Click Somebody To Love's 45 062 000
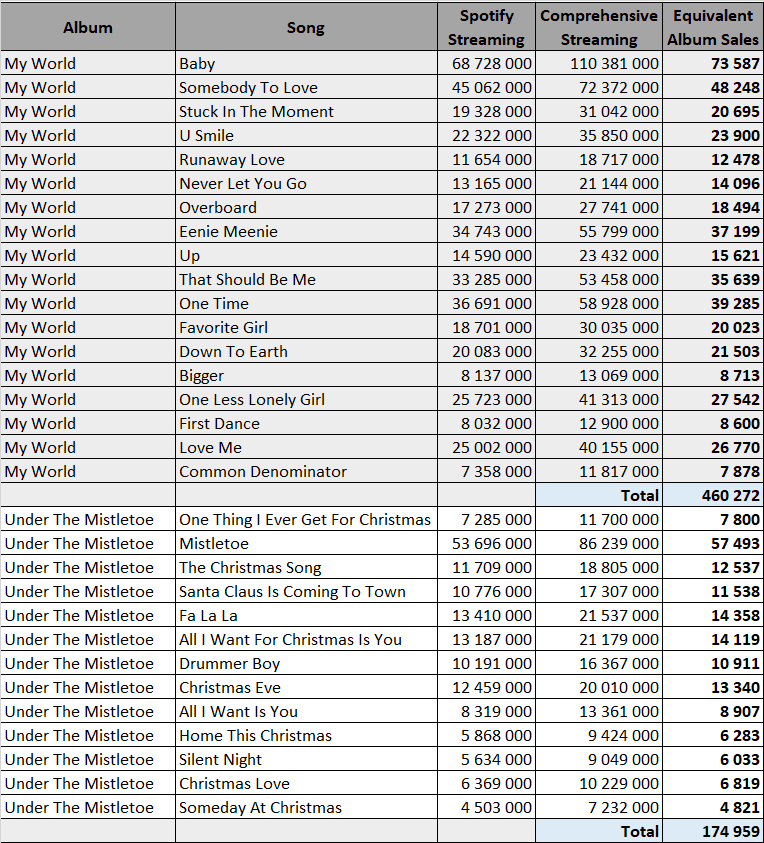 [486, 88]
